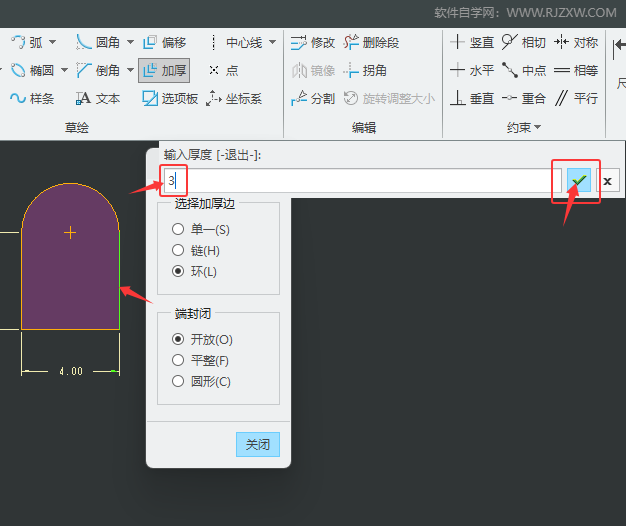This screenshot has width=626, height=526.
Task: Expand the 约束 group menu
Action: click(523, 127)
